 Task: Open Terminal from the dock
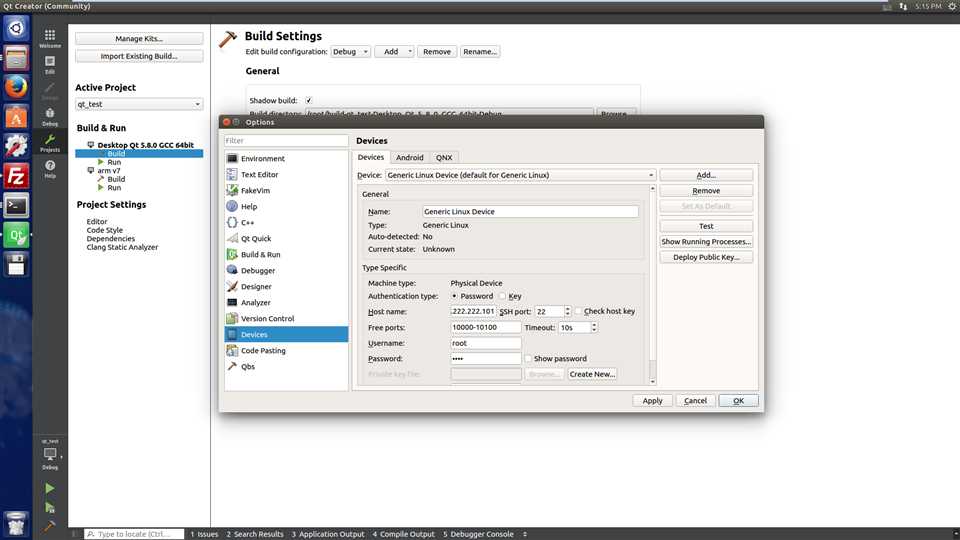16,206
